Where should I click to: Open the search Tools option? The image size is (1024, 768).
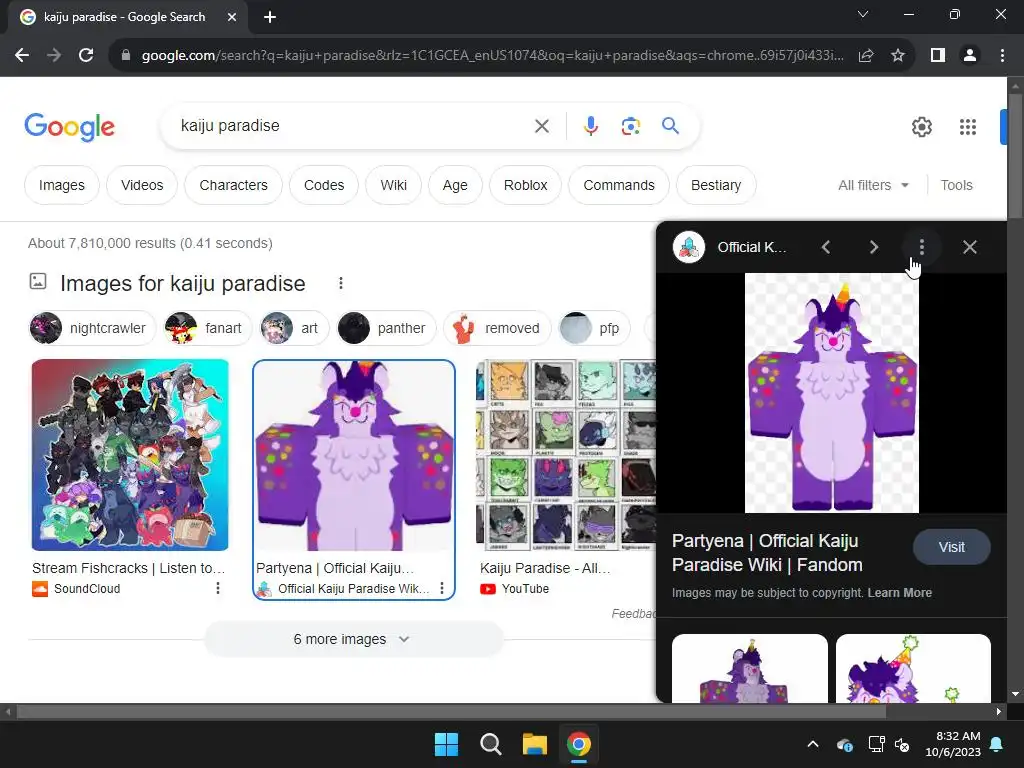956,185
